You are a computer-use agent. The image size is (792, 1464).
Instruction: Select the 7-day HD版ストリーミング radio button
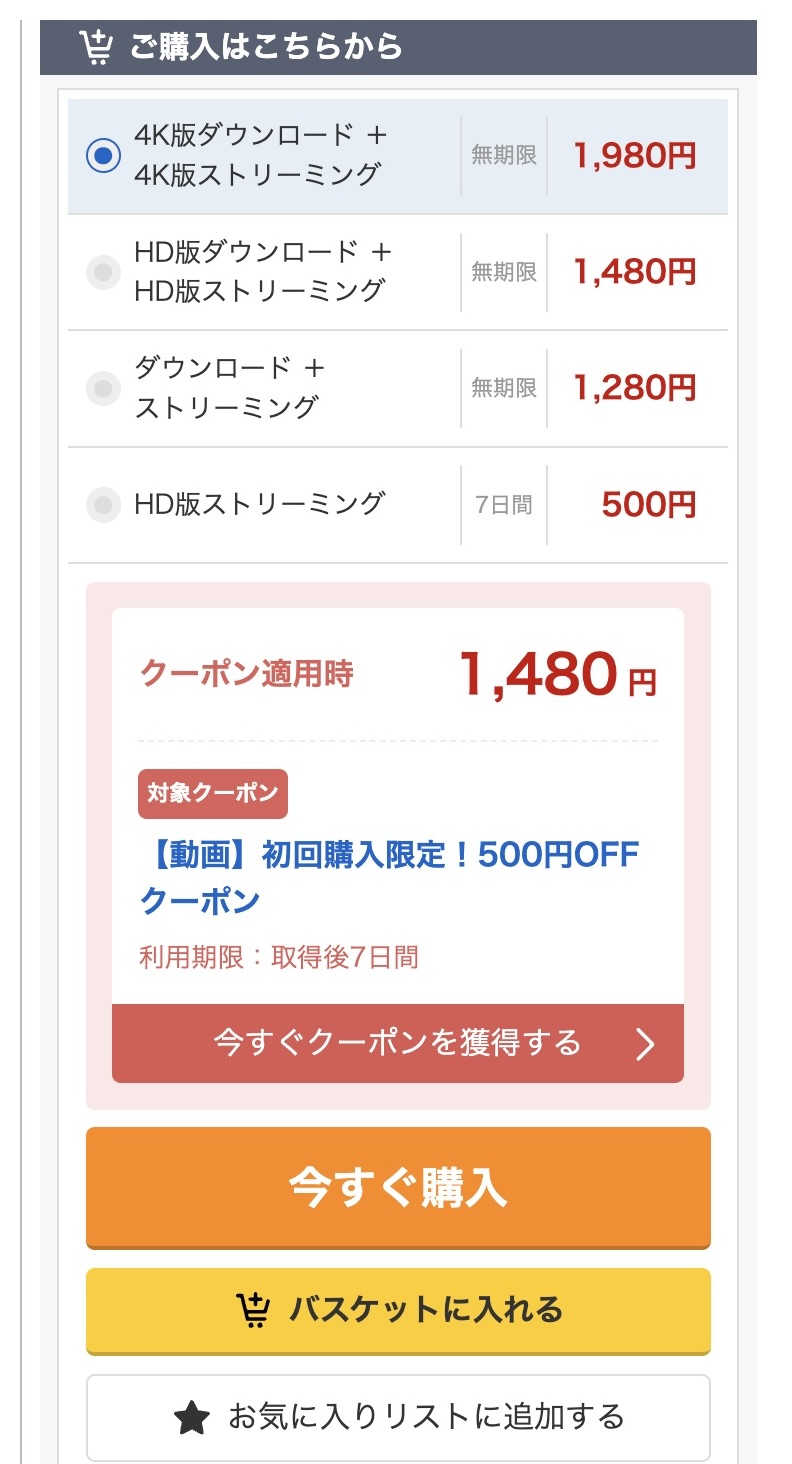103,504
